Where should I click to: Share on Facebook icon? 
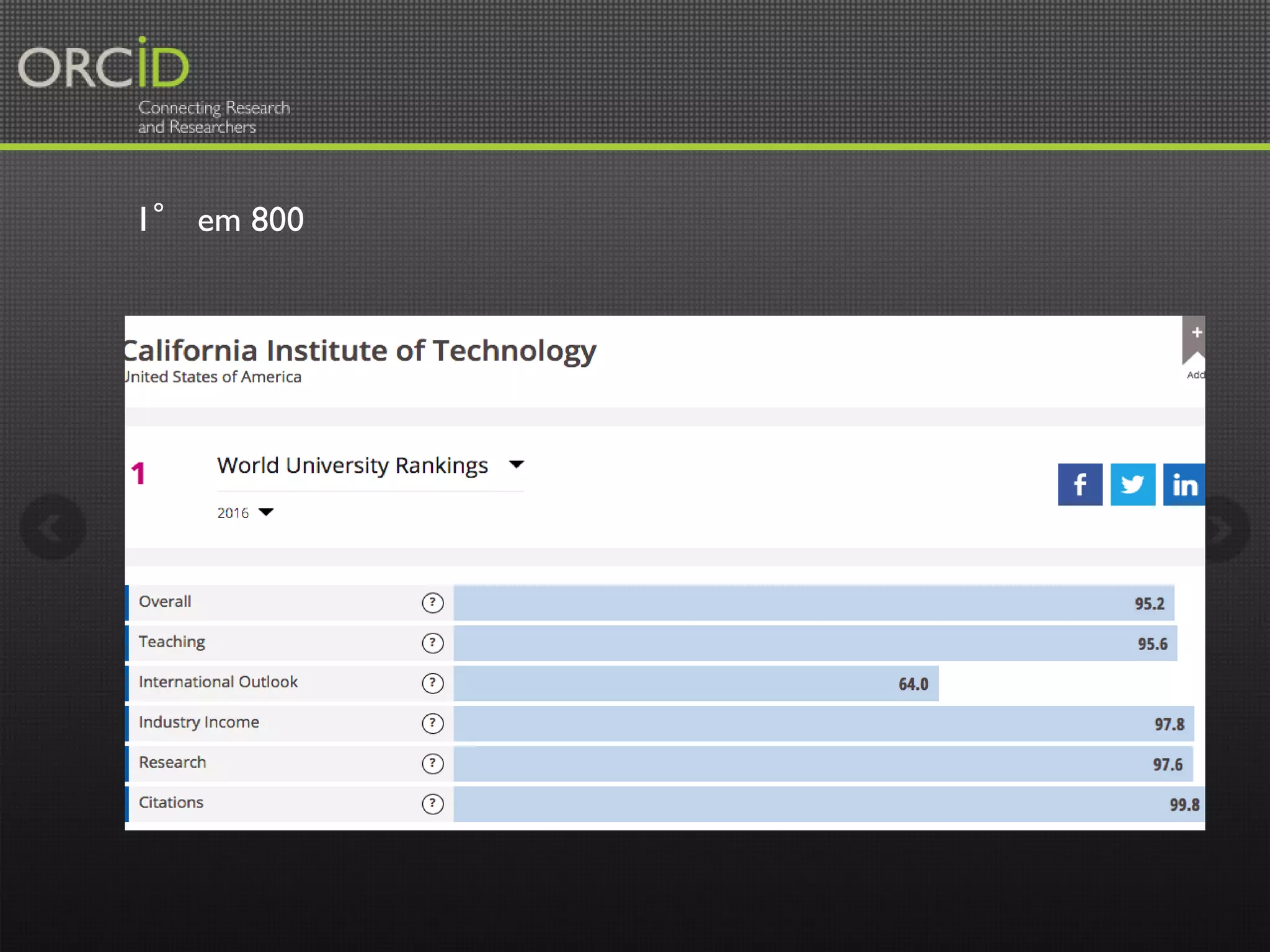point(1080,485)
